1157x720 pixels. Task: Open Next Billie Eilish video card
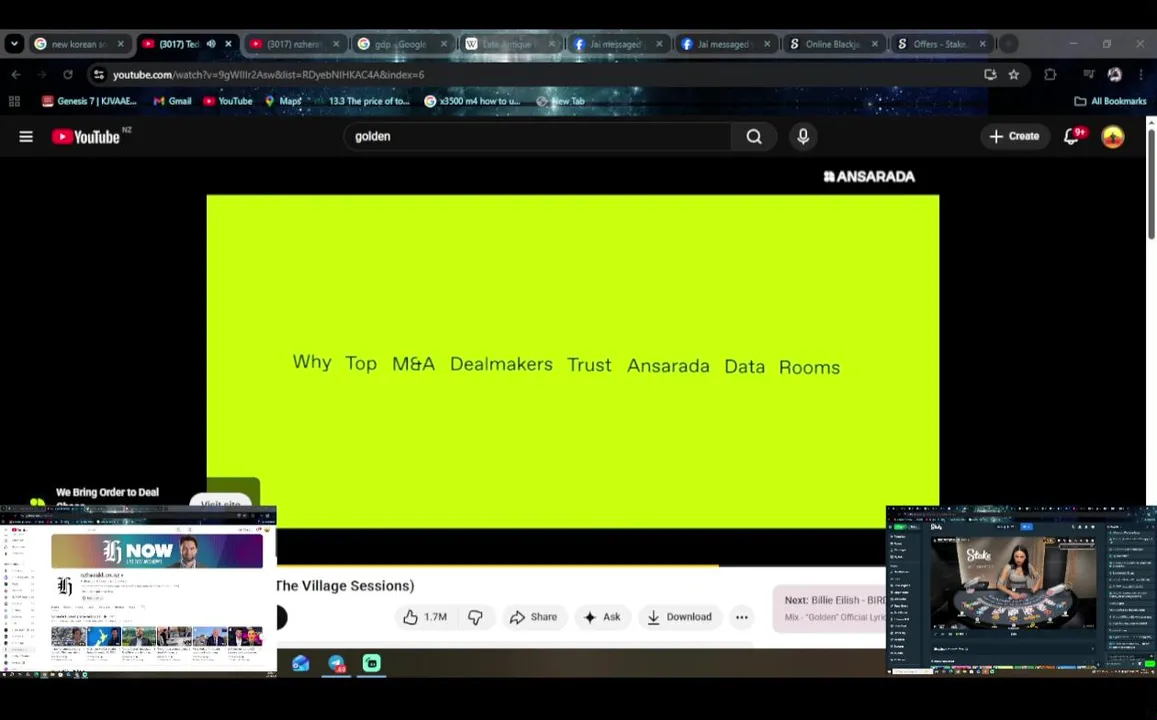coord(830,609)
